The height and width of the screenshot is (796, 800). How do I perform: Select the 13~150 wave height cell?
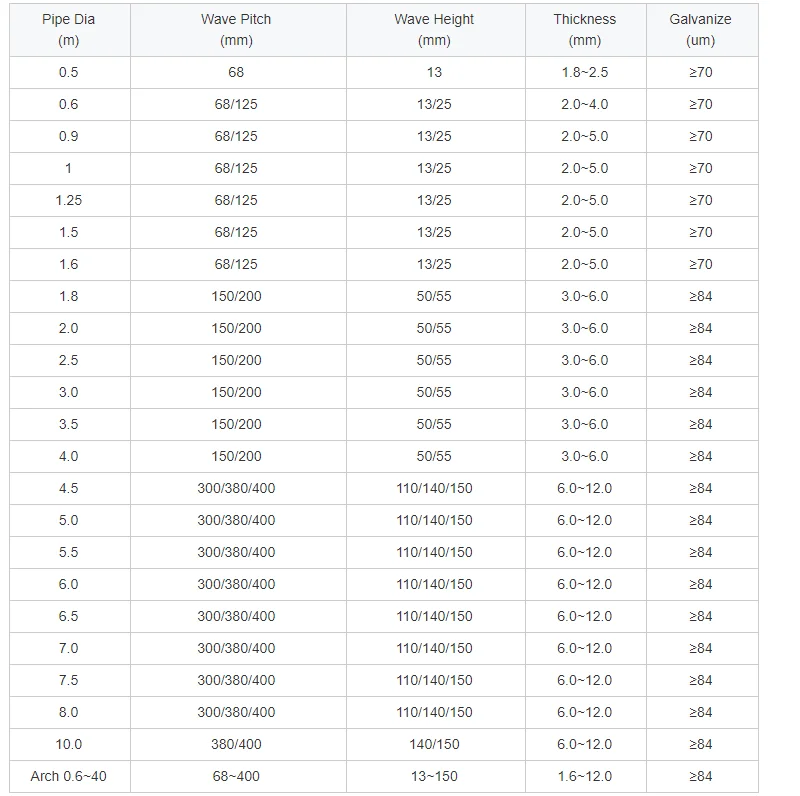click(x=434, y=776)
